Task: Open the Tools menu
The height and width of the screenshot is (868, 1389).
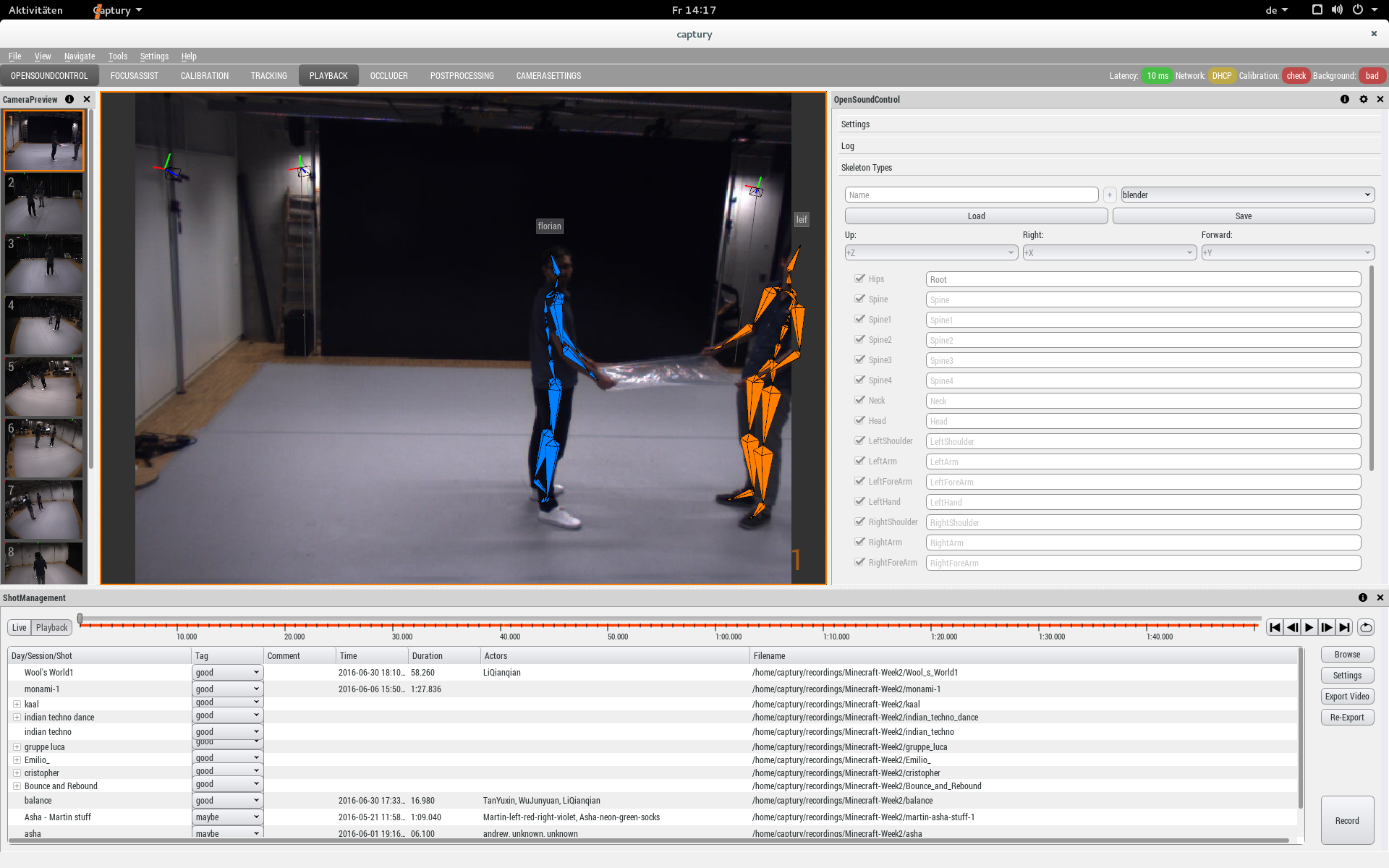Action: (x=117, y=56)
